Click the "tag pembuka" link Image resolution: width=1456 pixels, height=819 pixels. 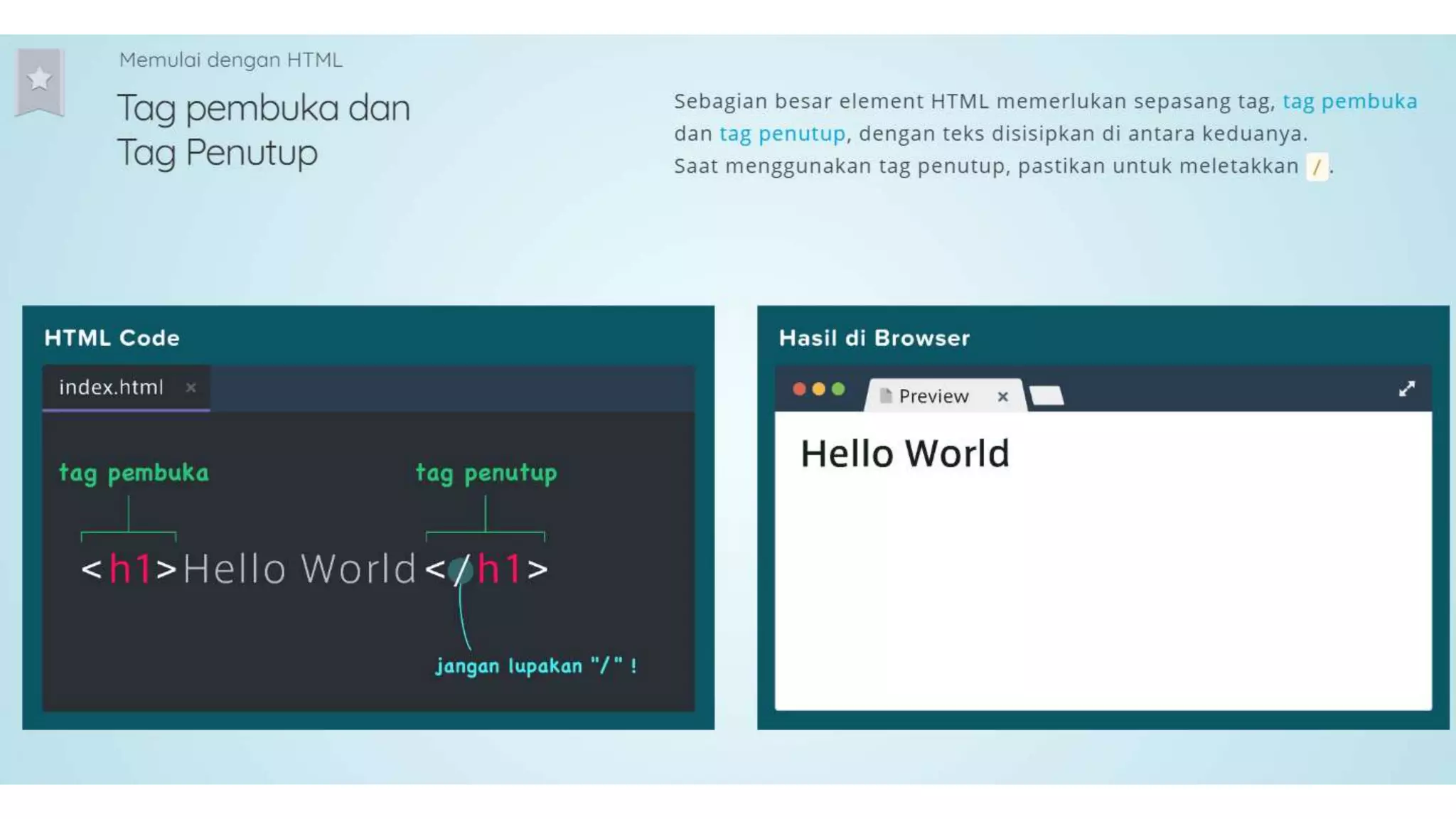1349,101
